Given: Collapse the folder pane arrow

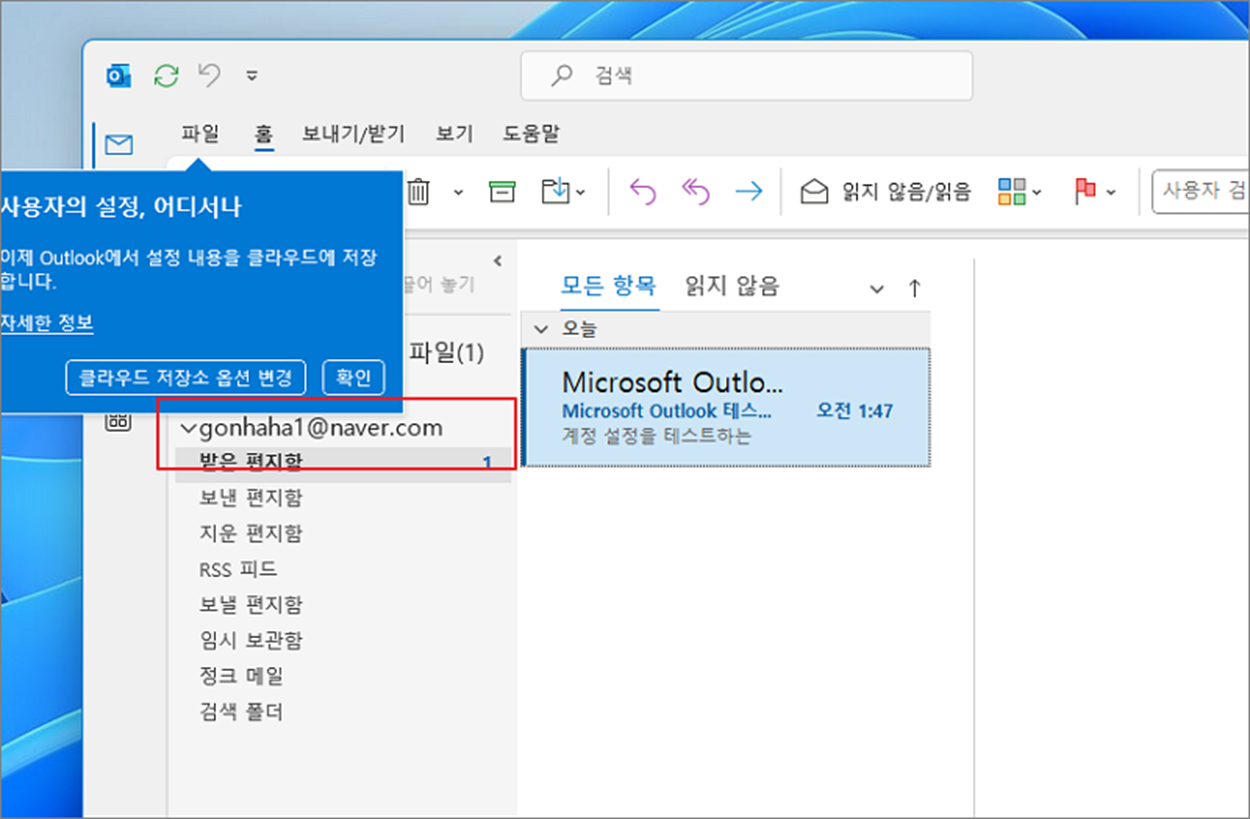Looking at the screenshot, I should point(497,262).
